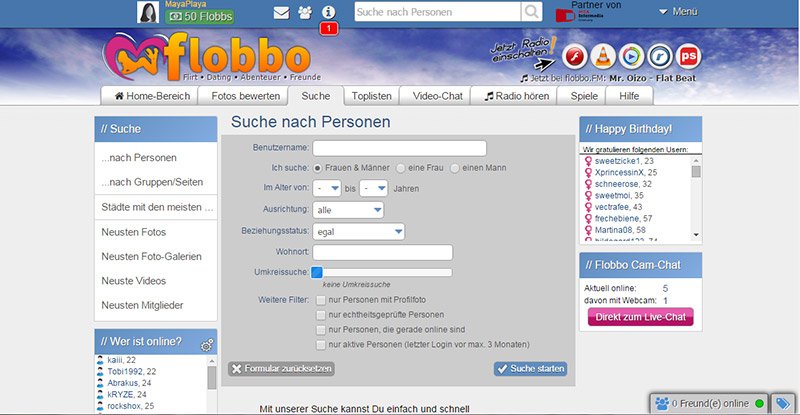Image resolution: width=800 pixels, height=415 pixels.
Task: Launch radio with the ps player icon
Action: tap(688, 56)
